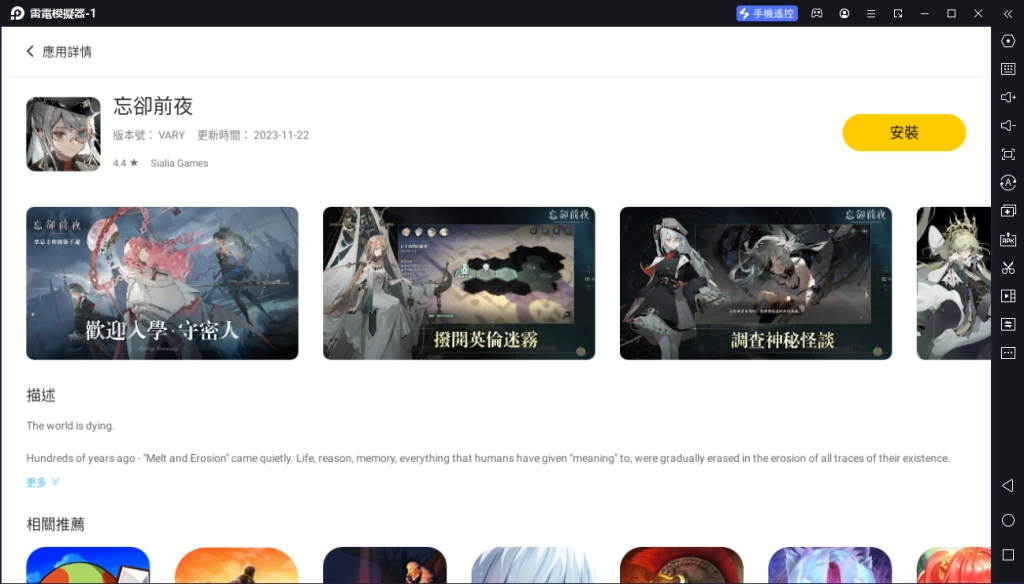
Task: Open the second recommended app with orange icon
Action: pyautogui.click(x=236, y=565)
